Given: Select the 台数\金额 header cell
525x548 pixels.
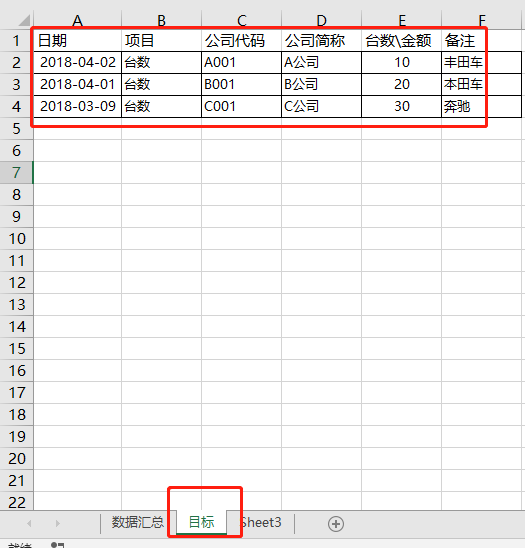Looking at the screenshot, I should [402, 41].
